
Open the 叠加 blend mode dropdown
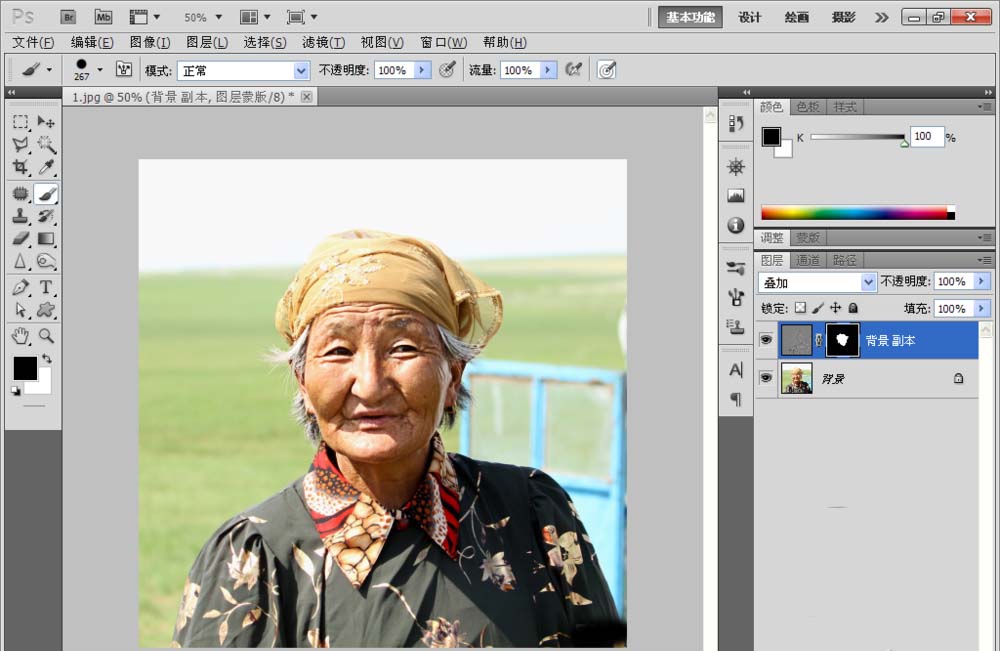(x=868, y=283)
